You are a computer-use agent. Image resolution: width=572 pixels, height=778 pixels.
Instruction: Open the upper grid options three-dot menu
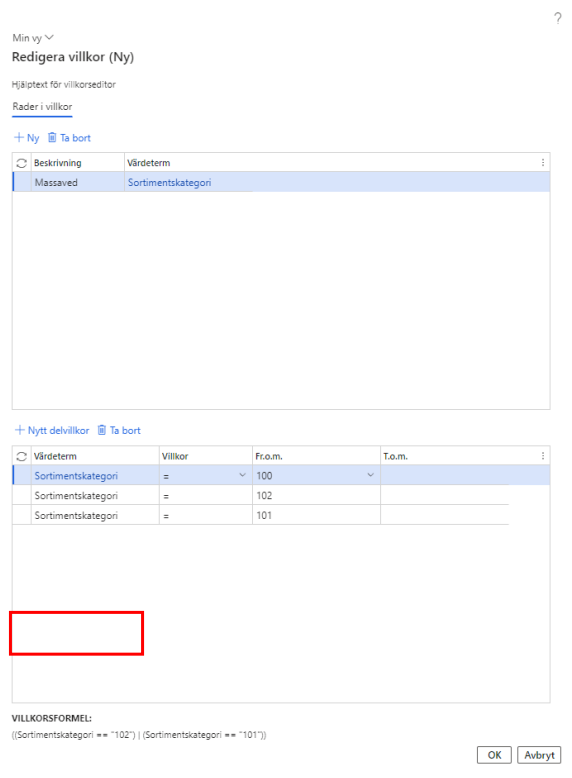pyautogui.click(x=543, y=163)
